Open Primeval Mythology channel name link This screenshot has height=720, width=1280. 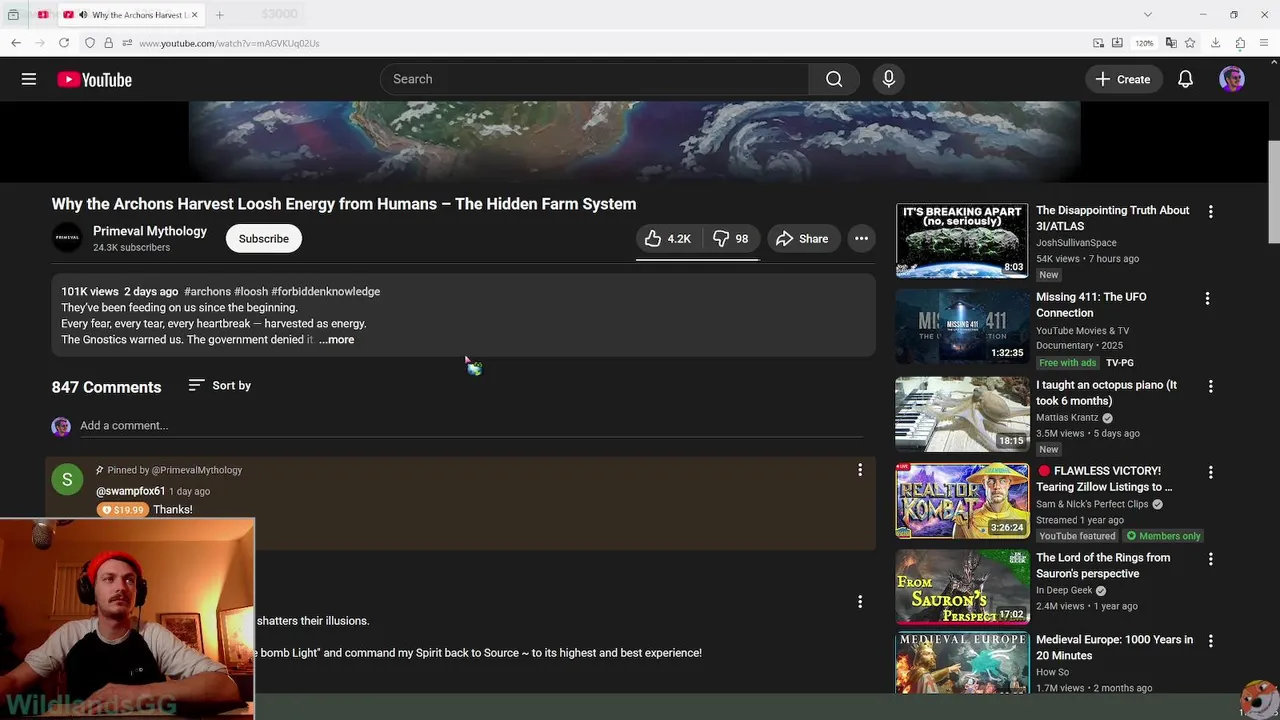(x=150, y=231)
